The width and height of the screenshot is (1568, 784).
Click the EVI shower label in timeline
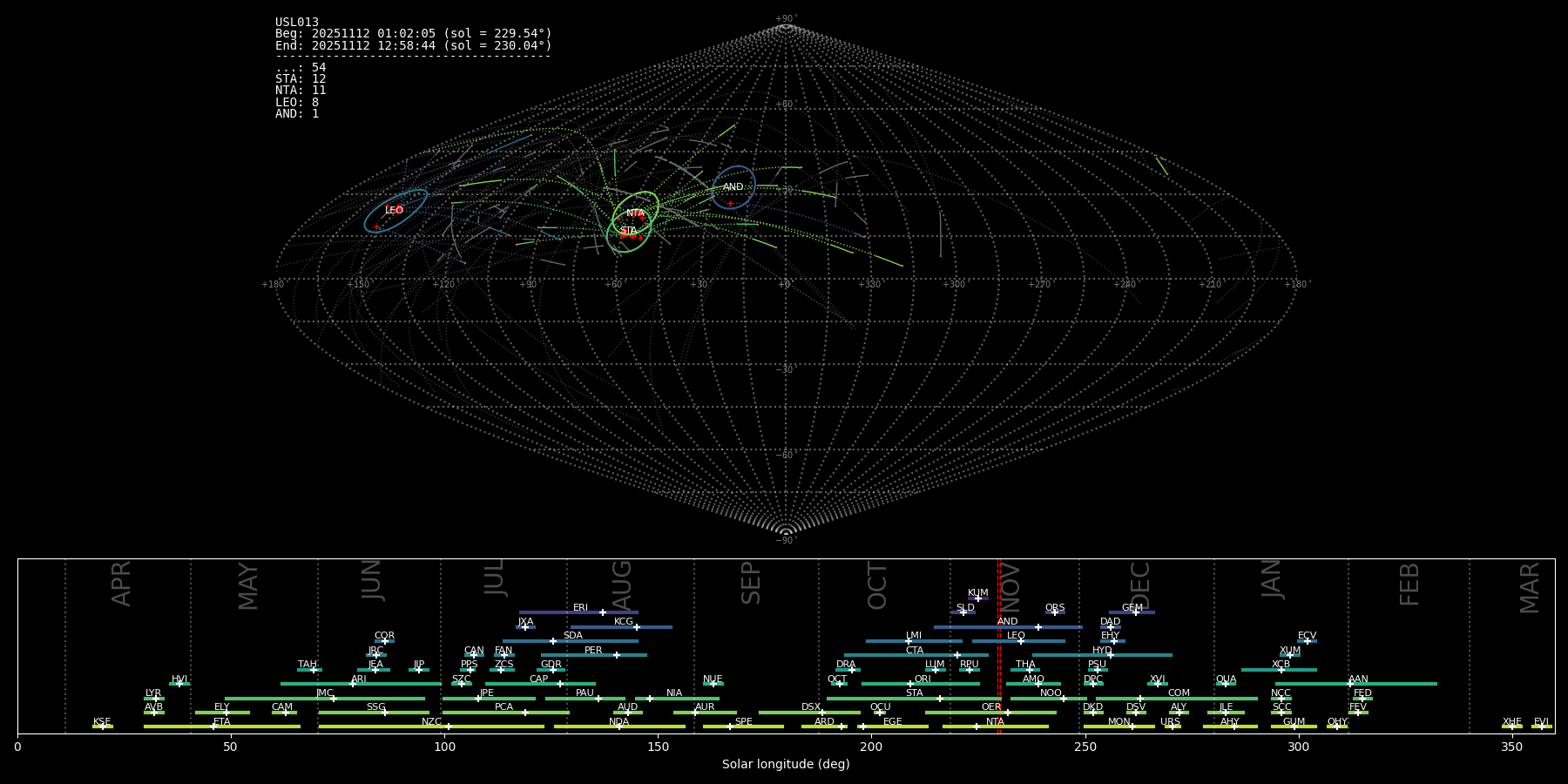pyautogui.click(x=1541, y=722)
